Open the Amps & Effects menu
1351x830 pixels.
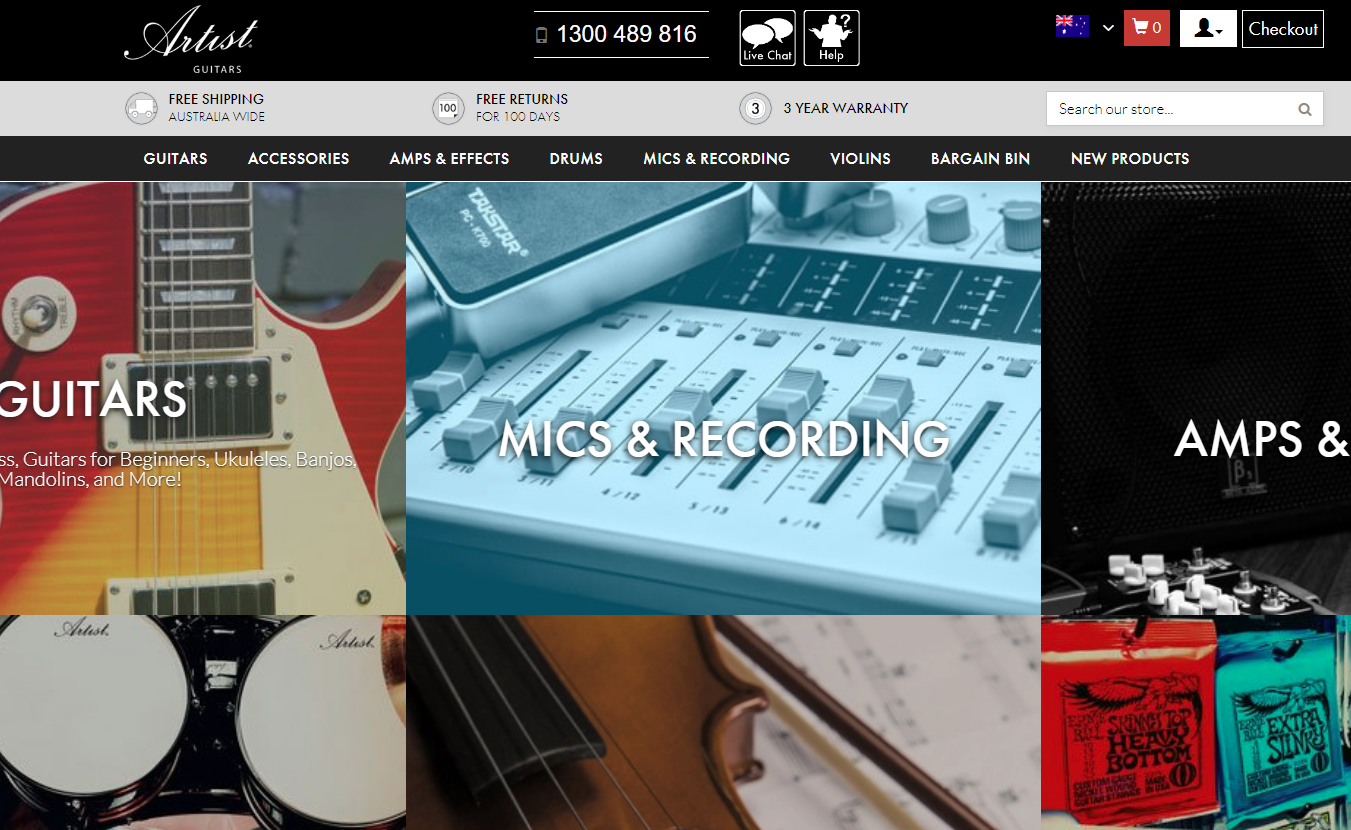(x=449, y=159)
